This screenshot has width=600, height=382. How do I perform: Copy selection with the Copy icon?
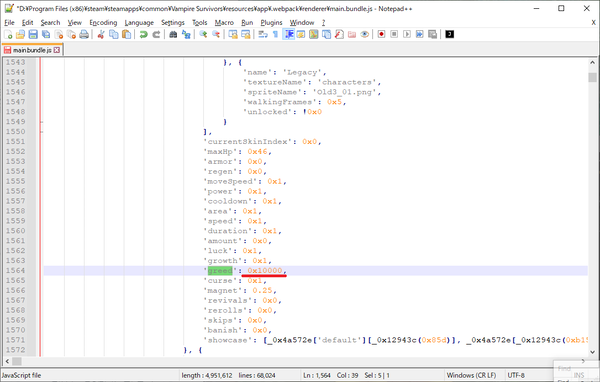coord(114,35)
